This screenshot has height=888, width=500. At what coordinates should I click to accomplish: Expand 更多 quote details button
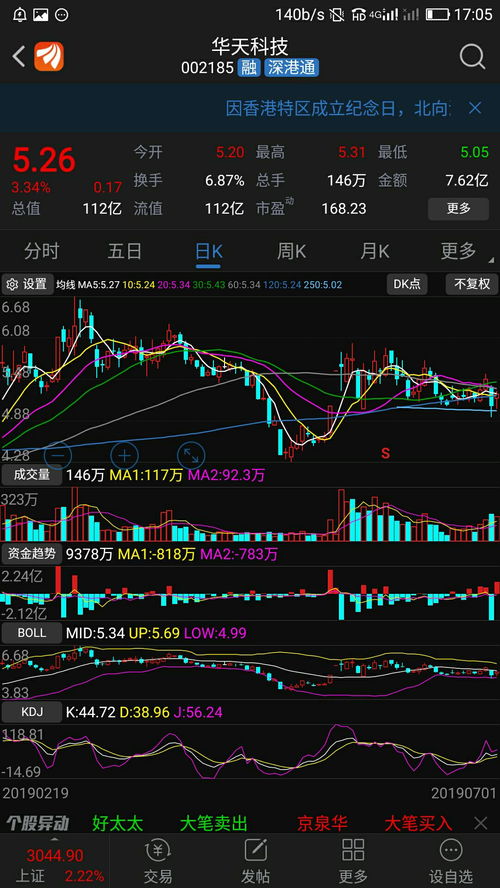pyautogui.click(x=458, y=208)
